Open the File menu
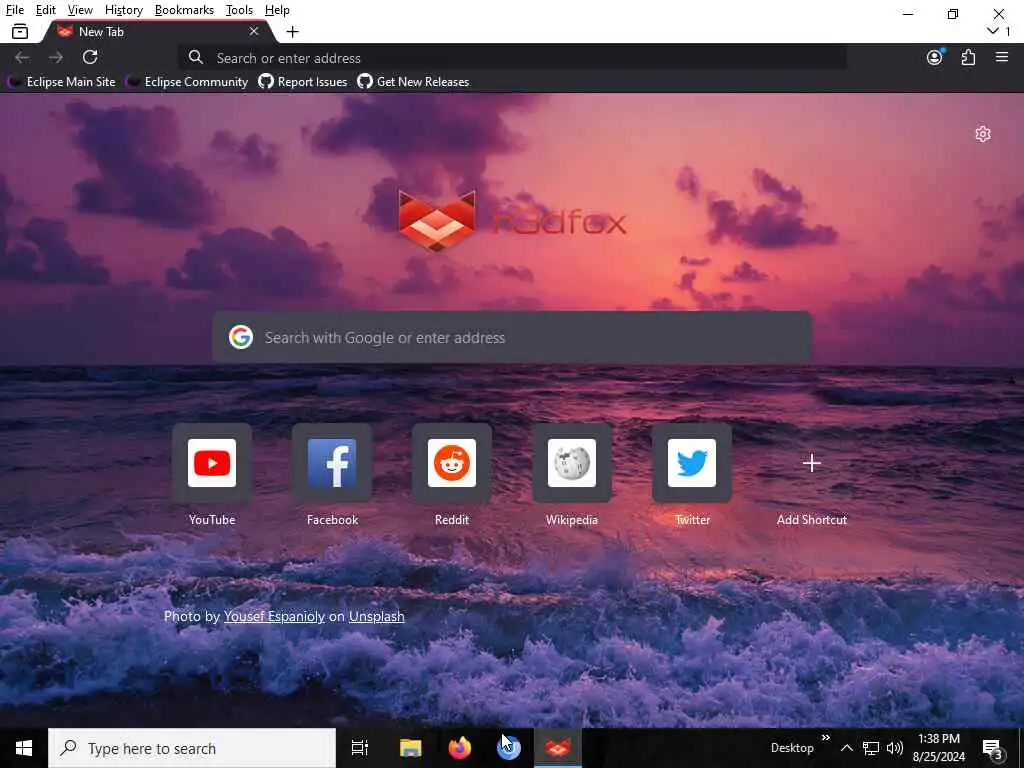Screen dimensions: 1024x768 click(x=14, y=10)
